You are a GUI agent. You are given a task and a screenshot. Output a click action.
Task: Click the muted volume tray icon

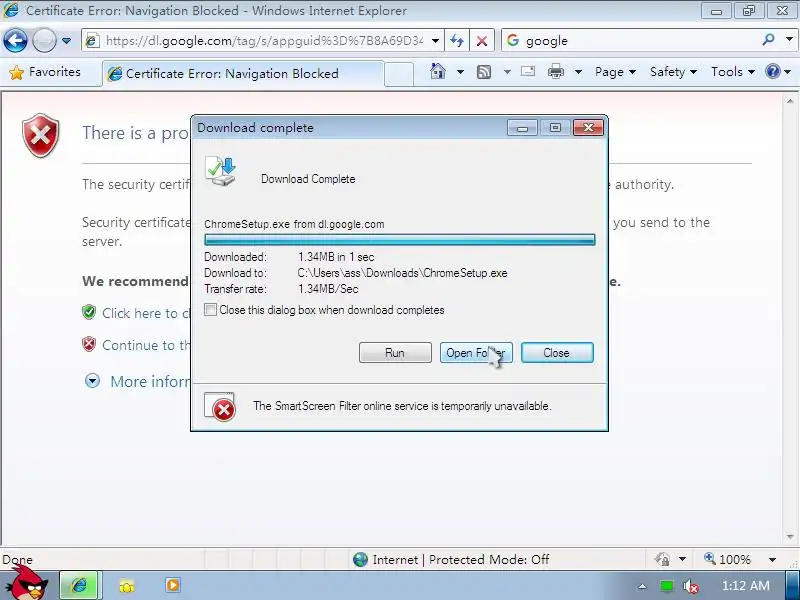pyautogui.click(x=690, y=586)
